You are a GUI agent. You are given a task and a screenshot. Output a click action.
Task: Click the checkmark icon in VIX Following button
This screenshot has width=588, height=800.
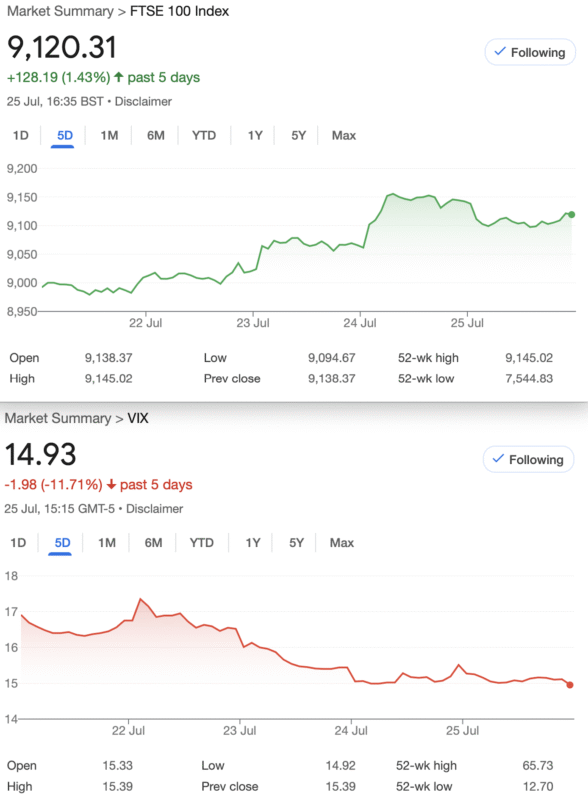point(498,459)
